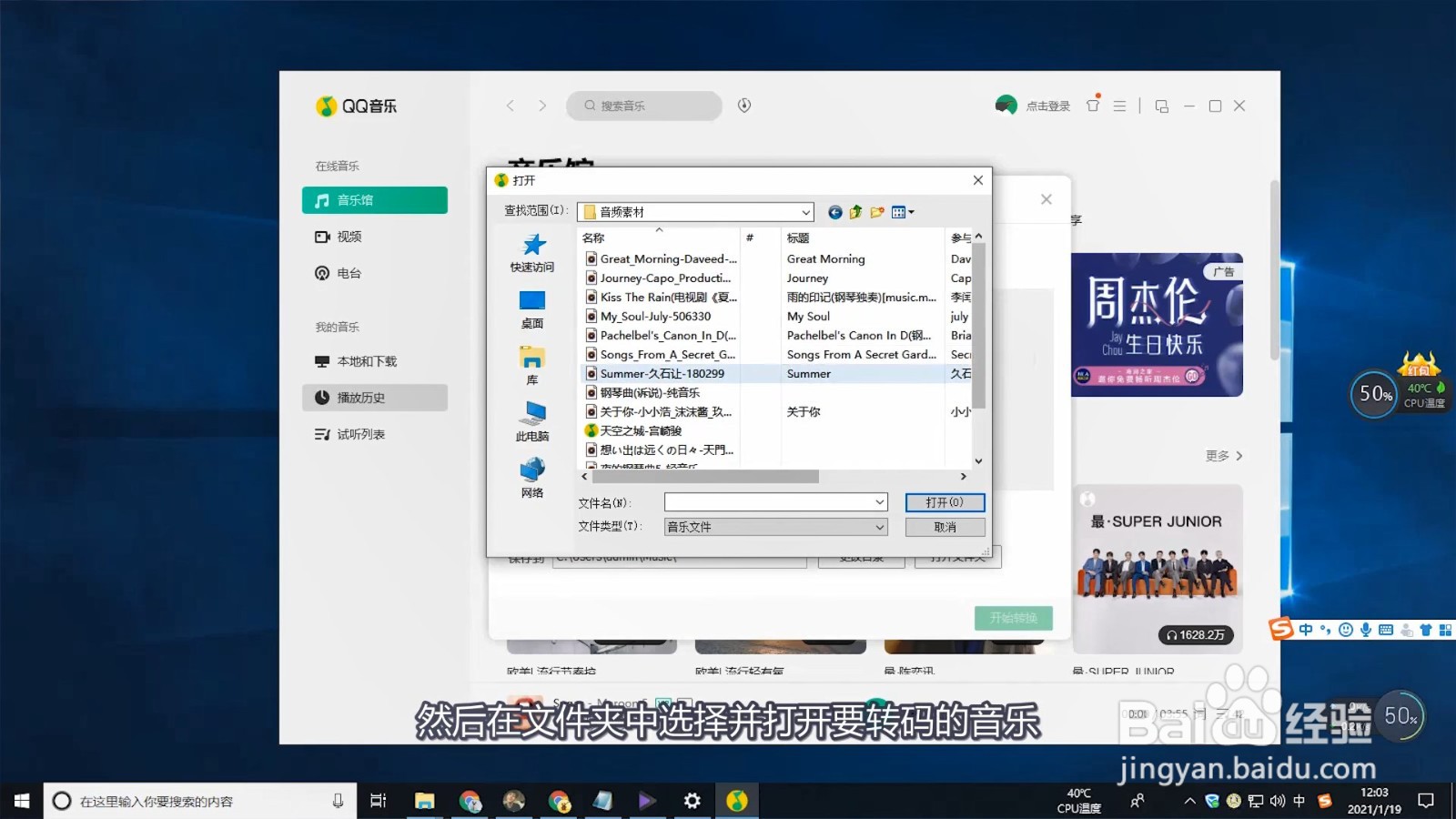Open the 查找范围 (Look in) dropdown
1456x819 pixels.
click(x=804, y=211)
